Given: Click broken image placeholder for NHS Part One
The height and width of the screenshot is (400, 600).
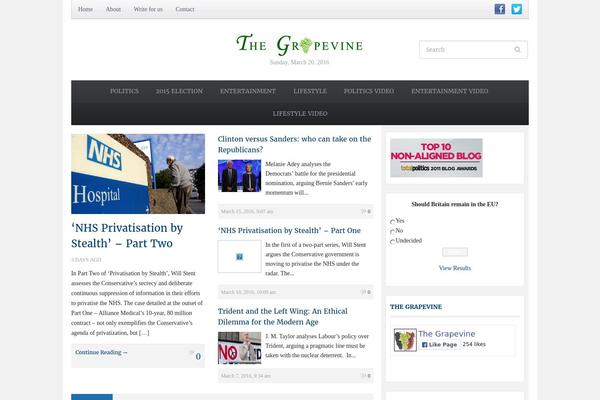Looking at the screenshot, I should (x=240, y=256).
